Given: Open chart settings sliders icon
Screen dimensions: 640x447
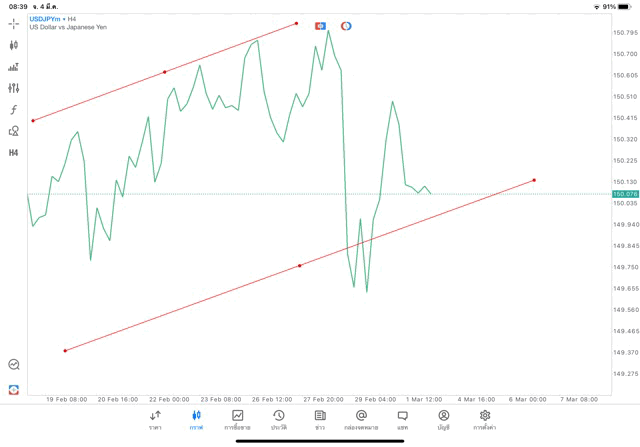Looking at the screenshot, I should point(14,88).
